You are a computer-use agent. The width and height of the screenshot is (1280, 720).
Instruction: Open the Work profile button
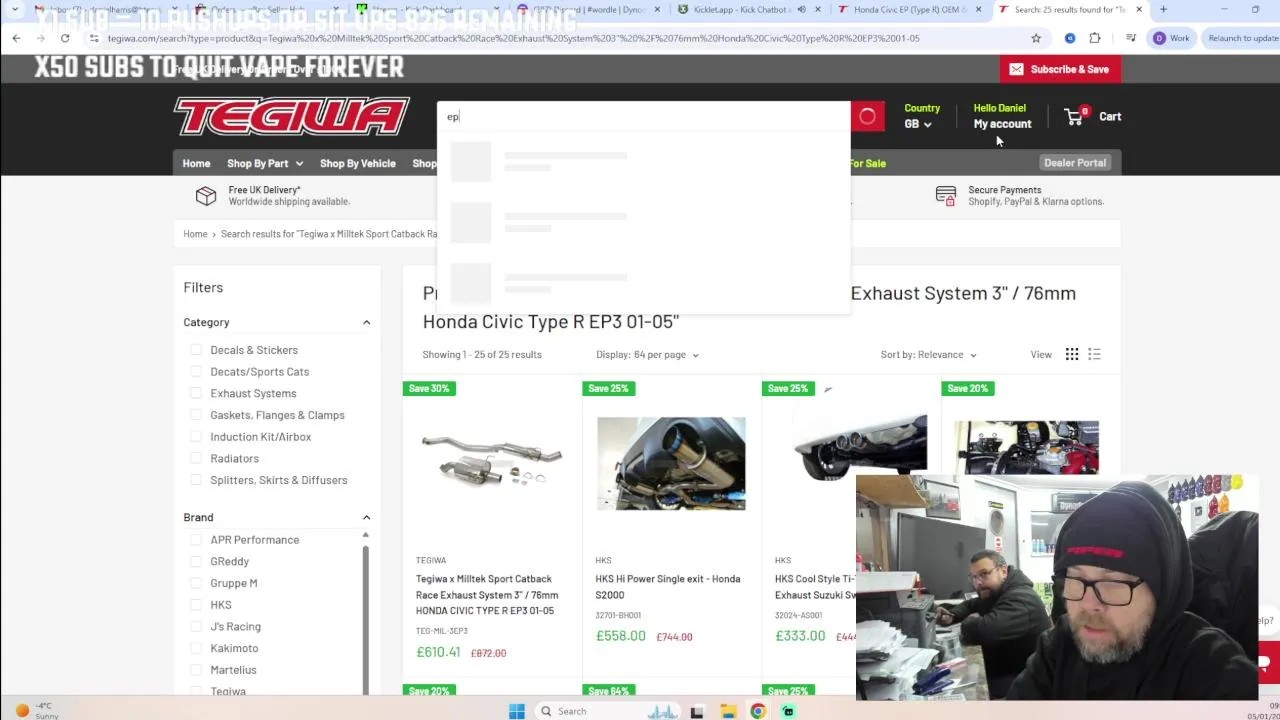(1172, 38)
